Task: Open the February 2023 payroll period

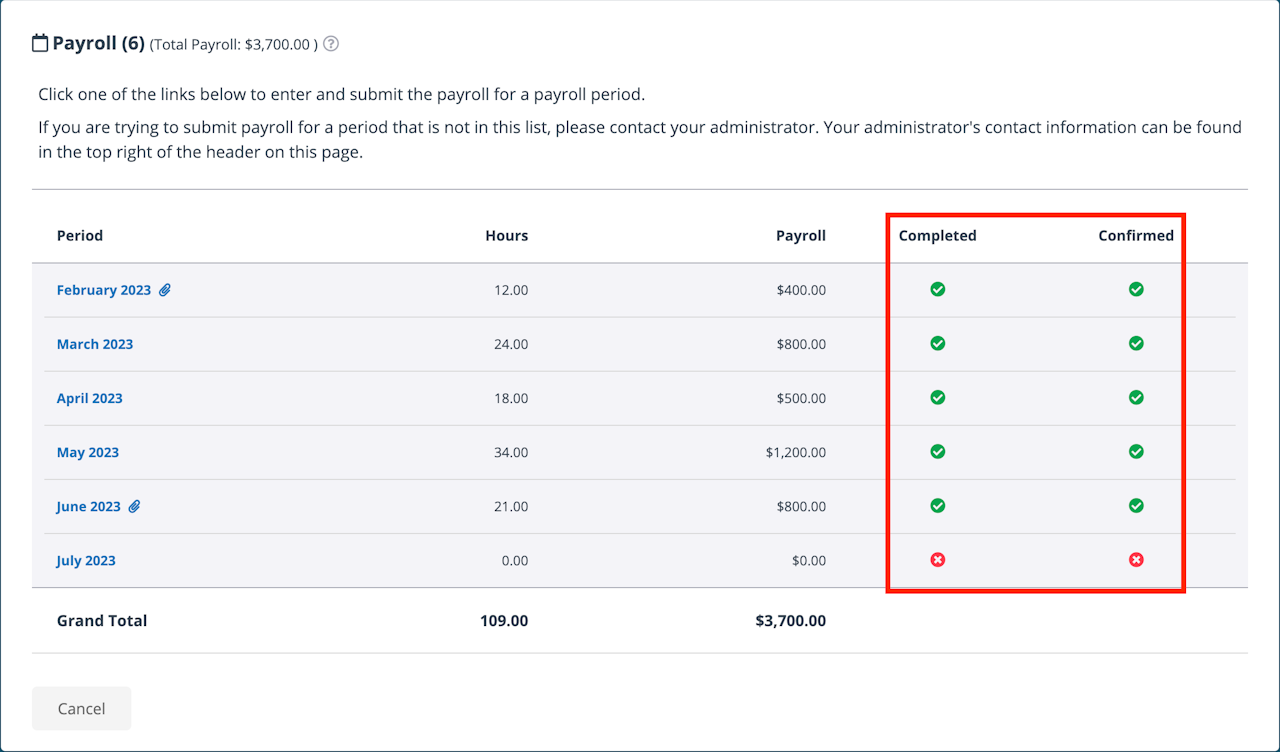Action: (103, 290)
